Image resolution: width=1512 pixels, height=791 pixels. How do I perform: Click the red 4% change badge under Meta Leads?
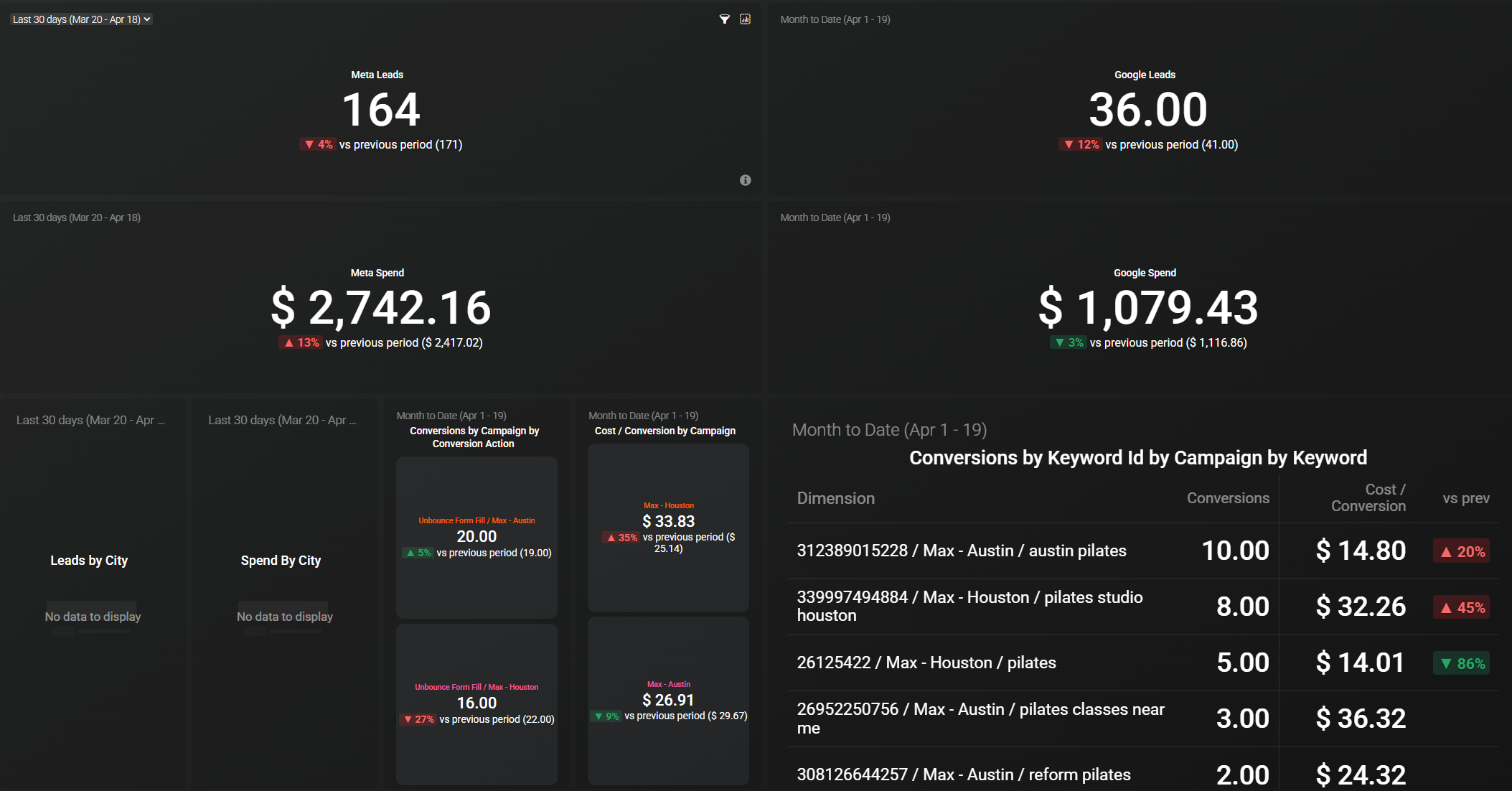click(318, 144)
